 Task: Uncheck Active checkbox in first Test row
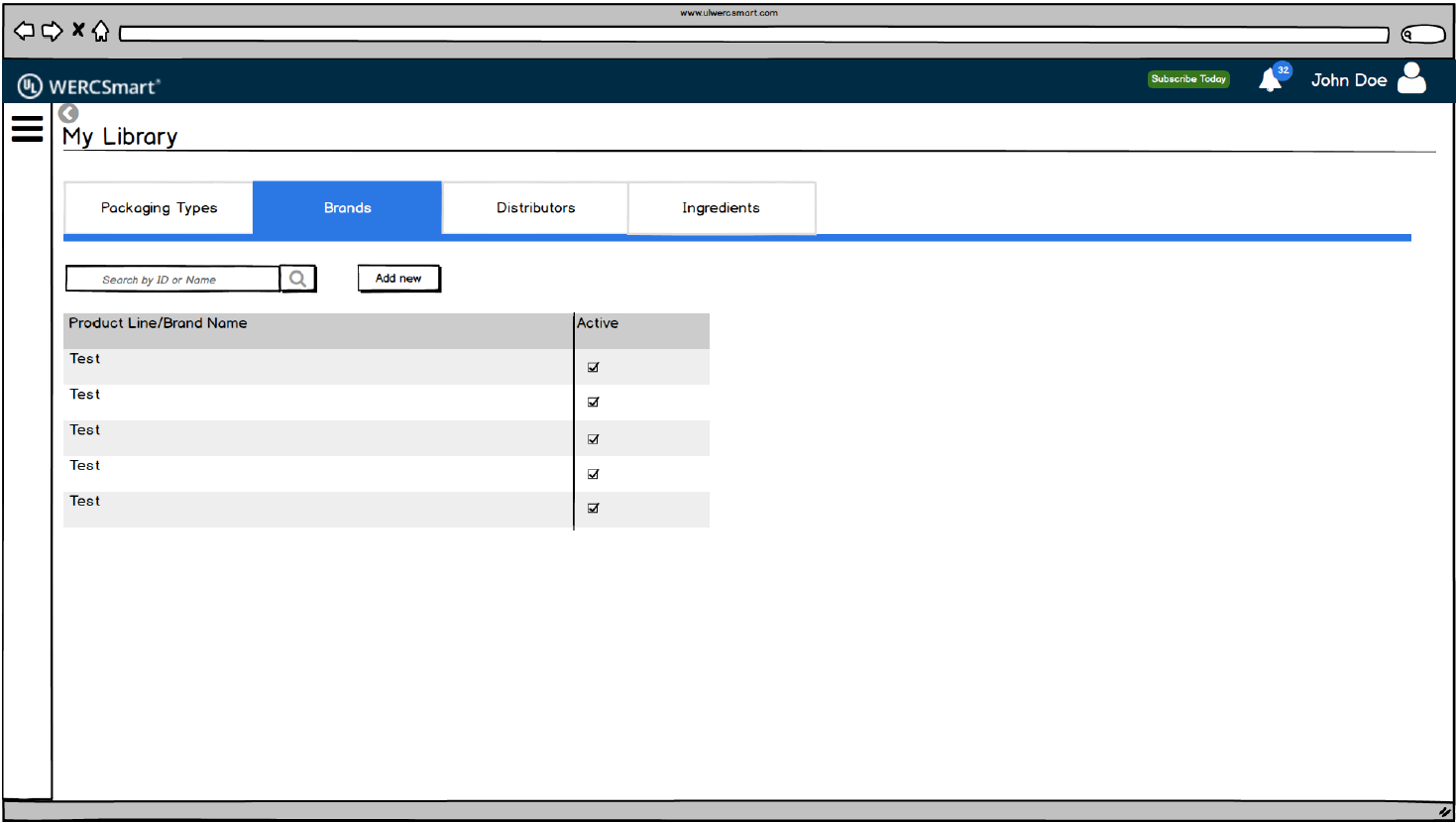pyautogui.click(x=593, y=367)
